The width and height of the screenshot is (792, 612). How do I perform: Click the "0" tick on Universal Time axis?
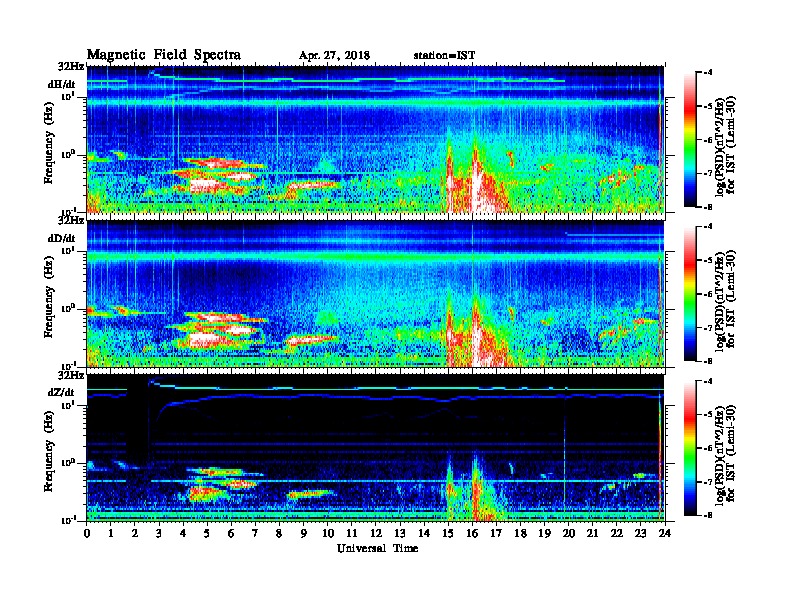87,533
